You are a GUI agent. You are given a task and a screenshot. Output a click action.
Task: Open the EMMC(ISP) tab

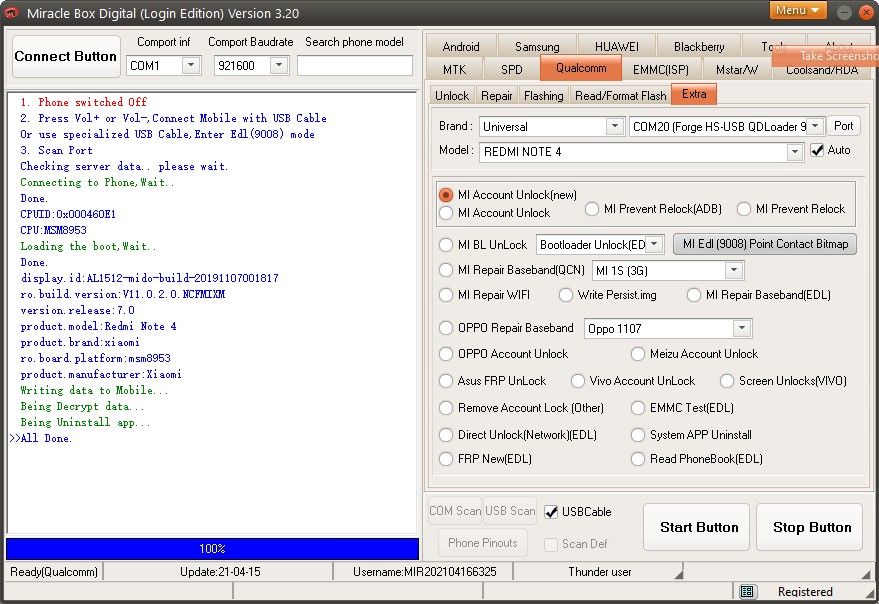660,70
